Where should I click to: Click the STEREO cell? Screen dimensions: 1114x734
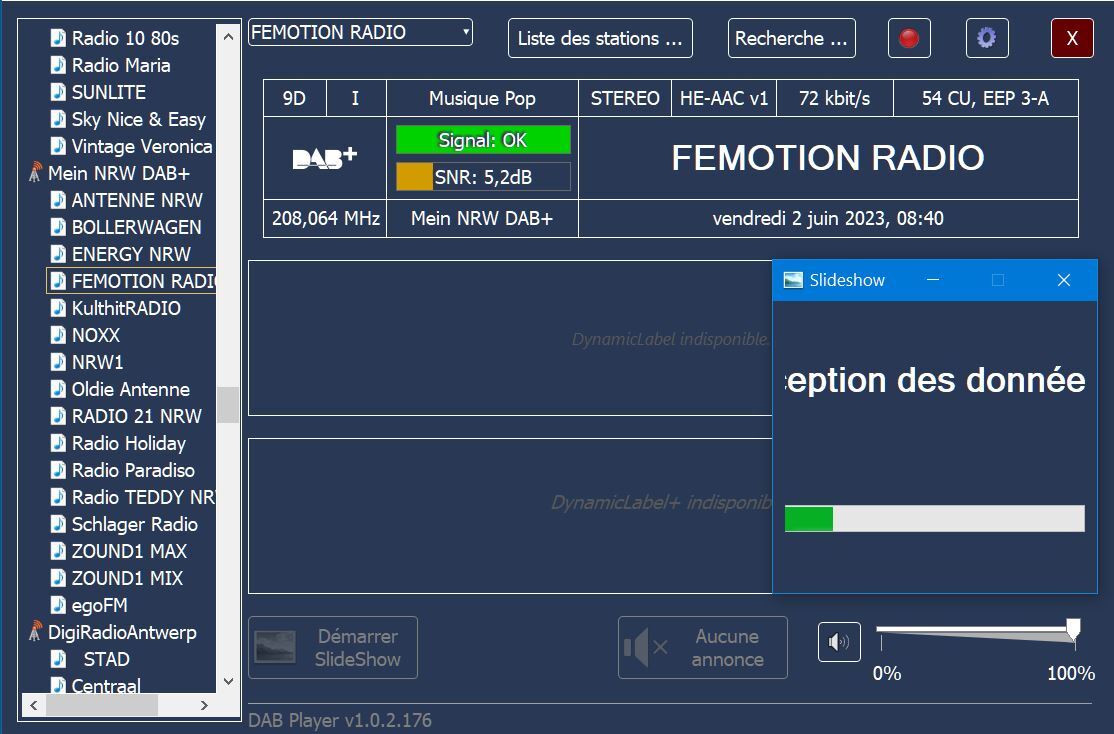(625, 98)
